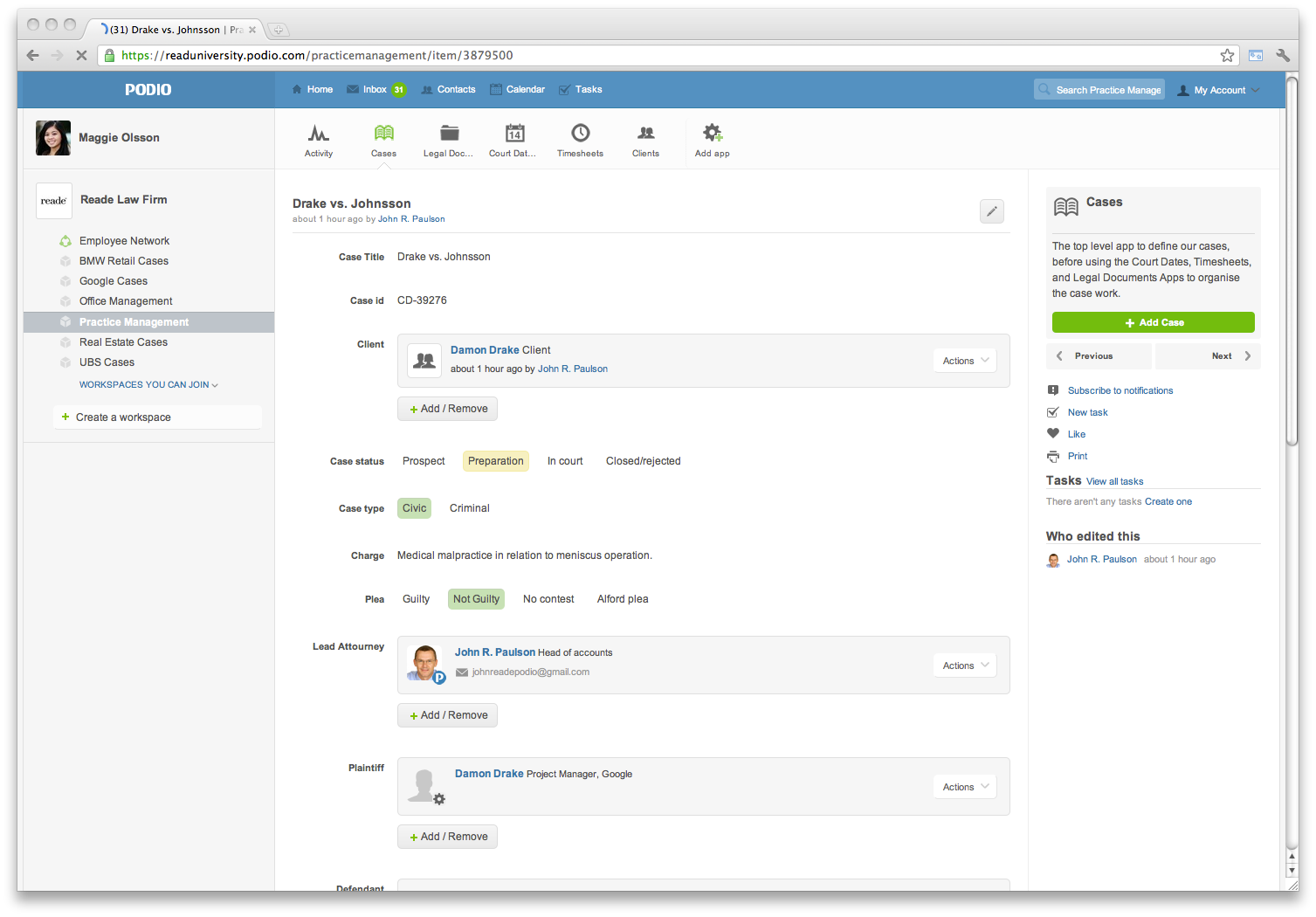Viewport: 1316px width, 917px height.
Task: Go to Inbox in top navigation
Action: pyautogui.click(x=376, y=90)
